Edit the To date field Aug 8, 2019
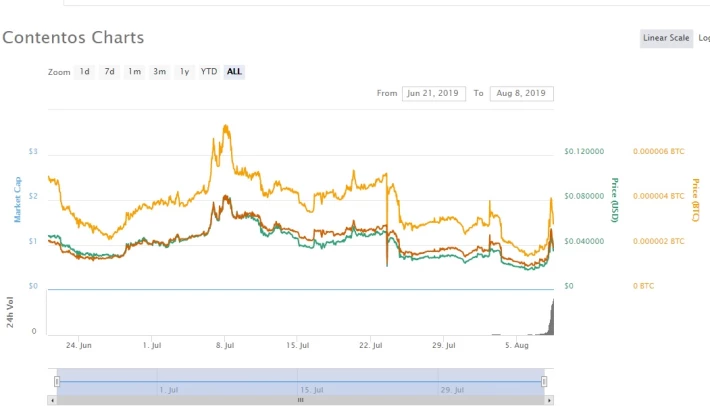This screenshot has width=710, height=406. [521, 93]
